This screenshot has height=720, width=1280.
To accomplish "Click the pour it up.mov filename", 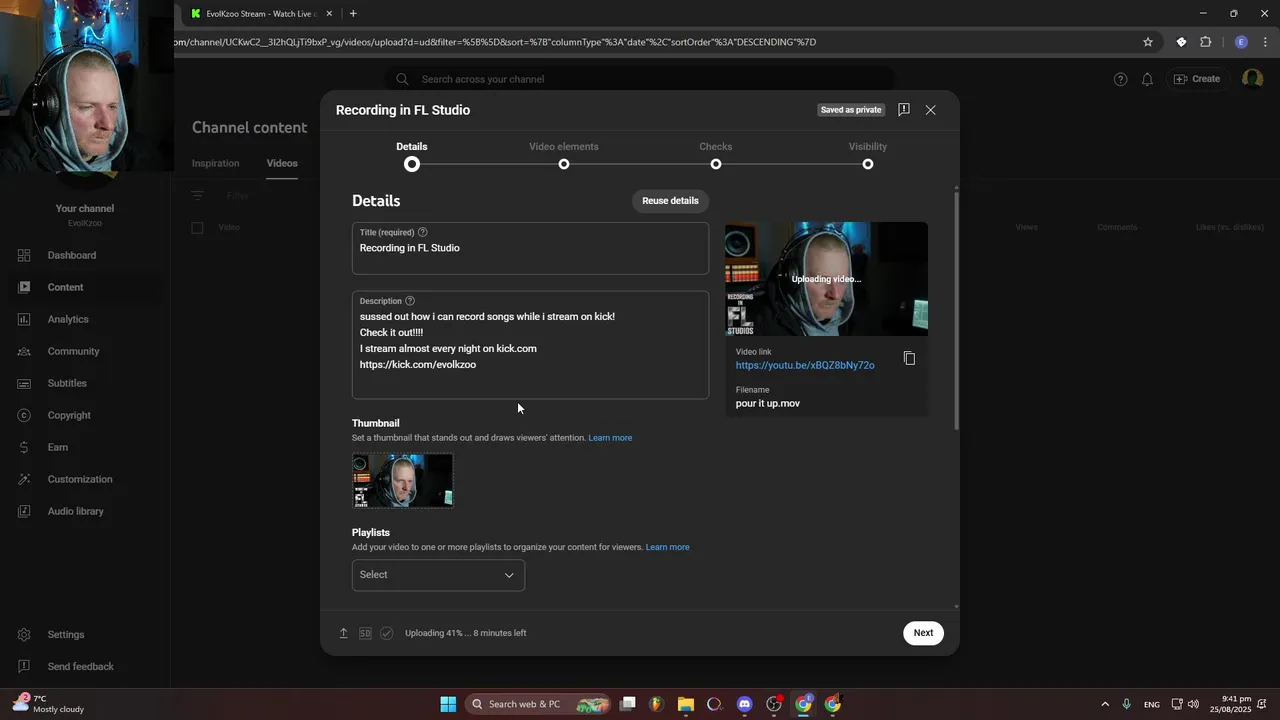I will [768, 403].
